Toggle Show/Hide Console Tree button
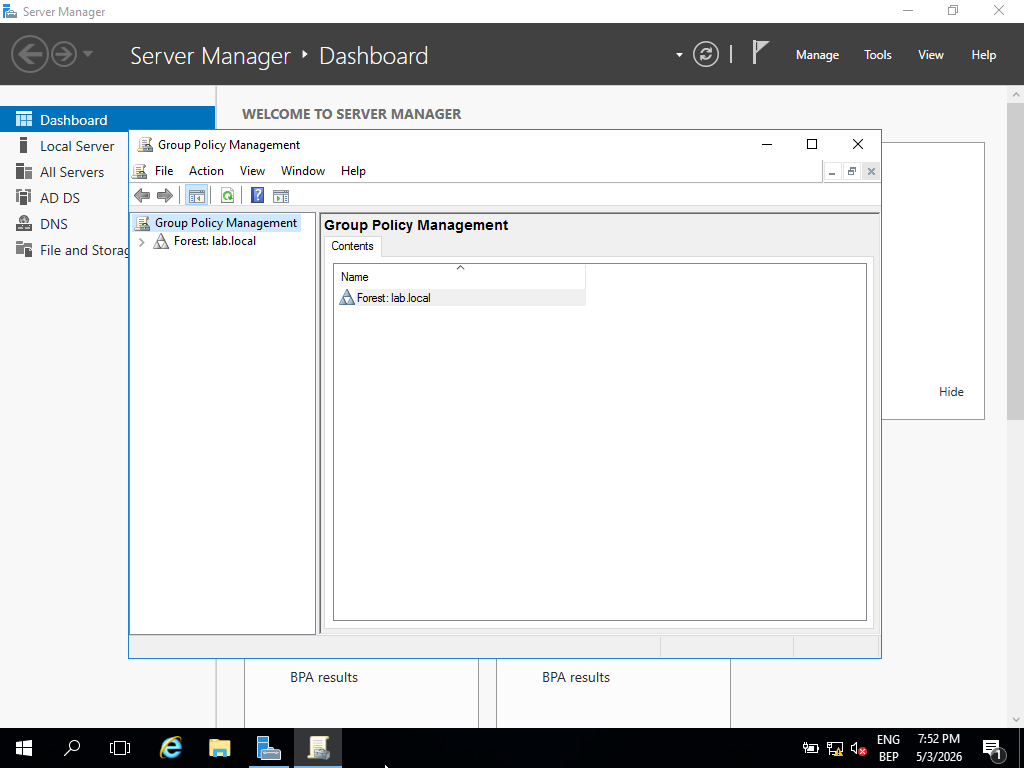The height and width of the screenshot is (768, 1024). pos(197,195)
